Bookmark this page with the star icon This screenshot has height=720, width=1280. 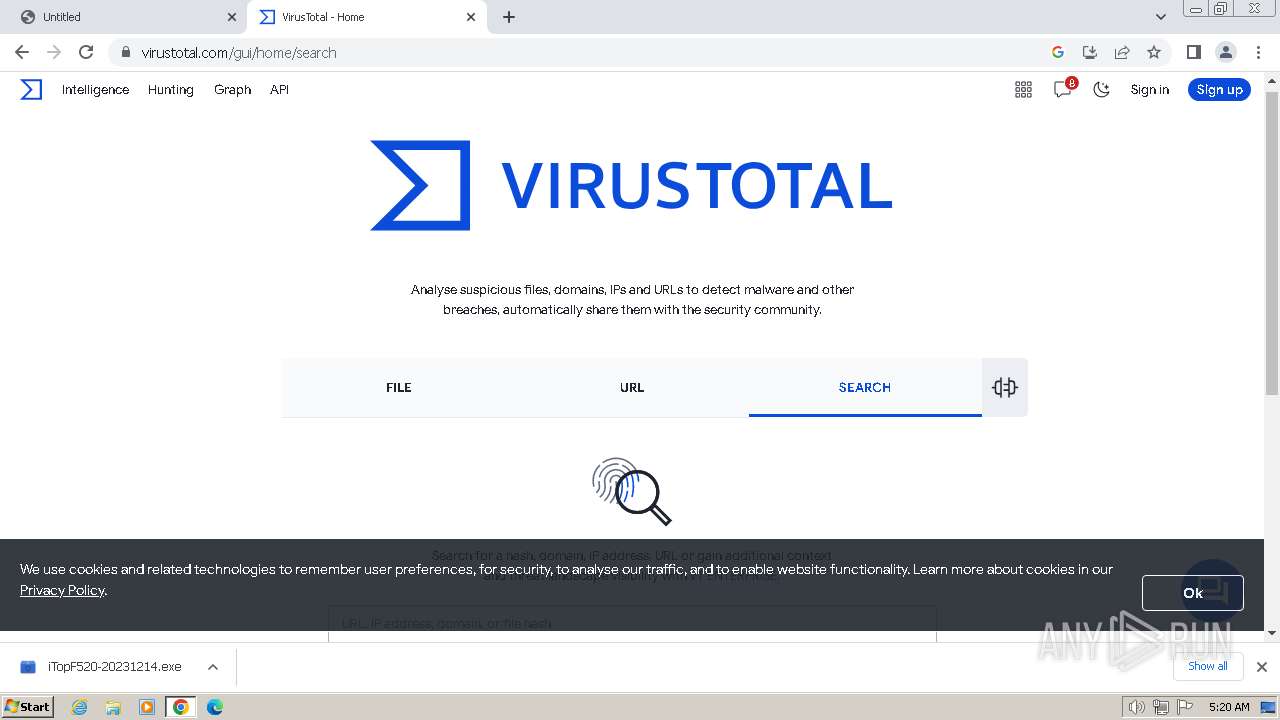pyautogui.click(x=1154, y=52)
